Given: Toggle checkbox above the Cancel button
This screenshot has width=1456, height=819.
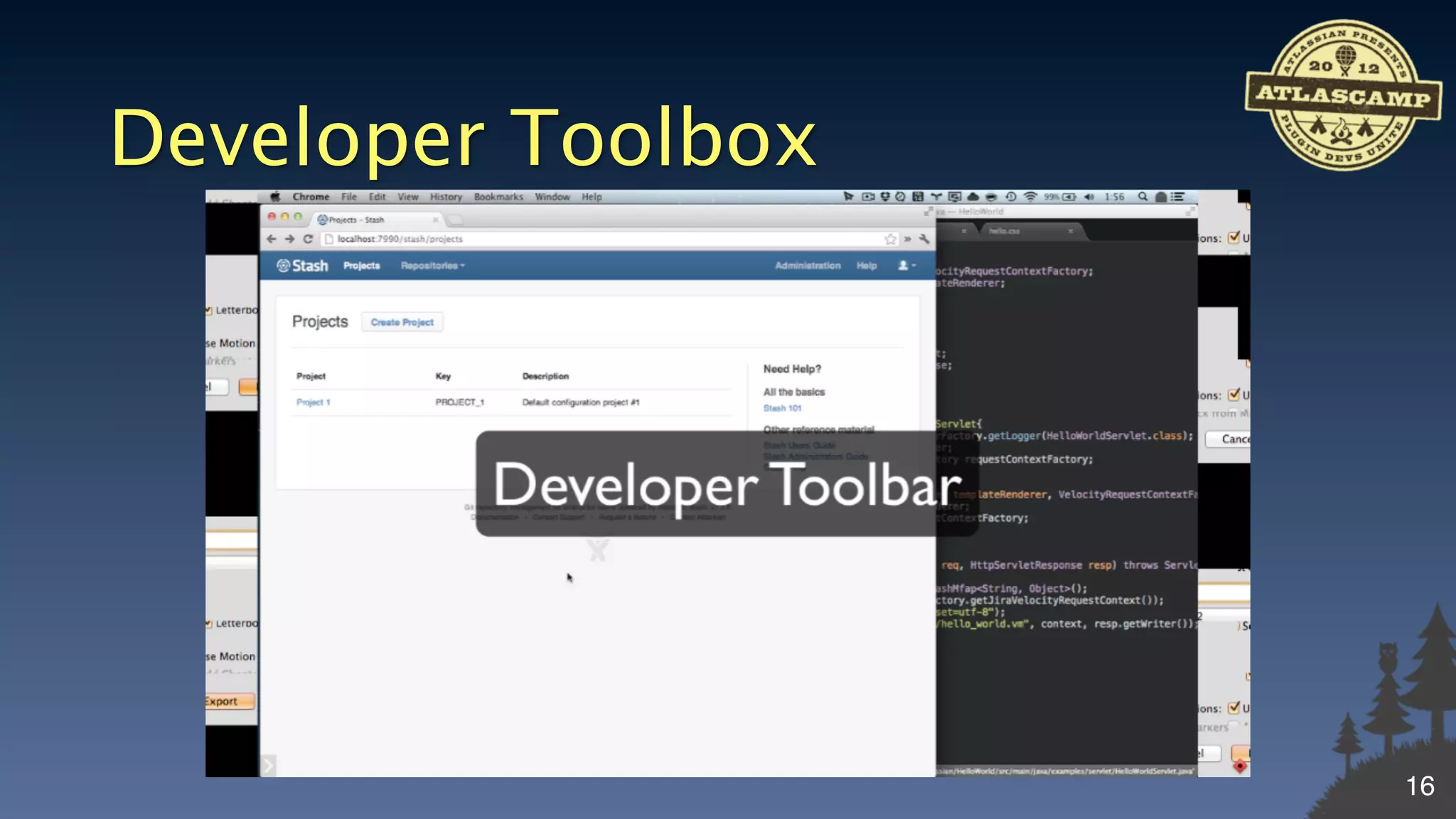Looking at the screenshot, I should [x=1234, y=395].
